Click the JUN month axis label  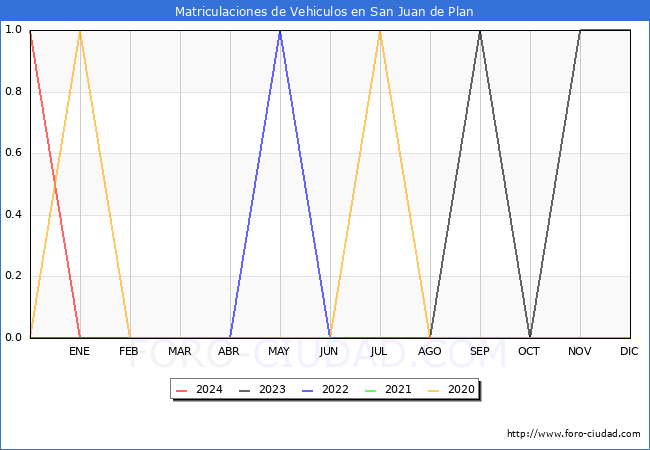(x=329, y=351)
